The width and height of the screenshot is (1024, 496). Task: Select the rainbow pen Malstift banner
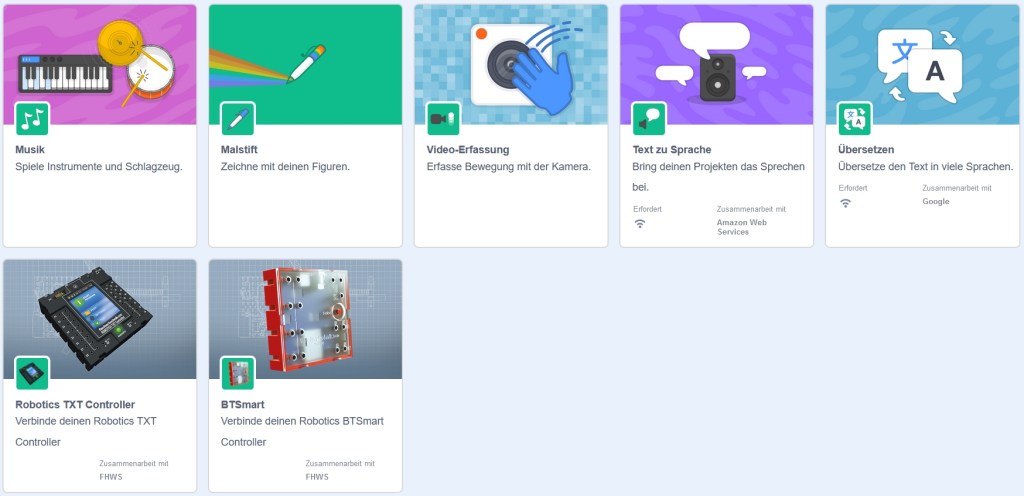coord(306,65)
